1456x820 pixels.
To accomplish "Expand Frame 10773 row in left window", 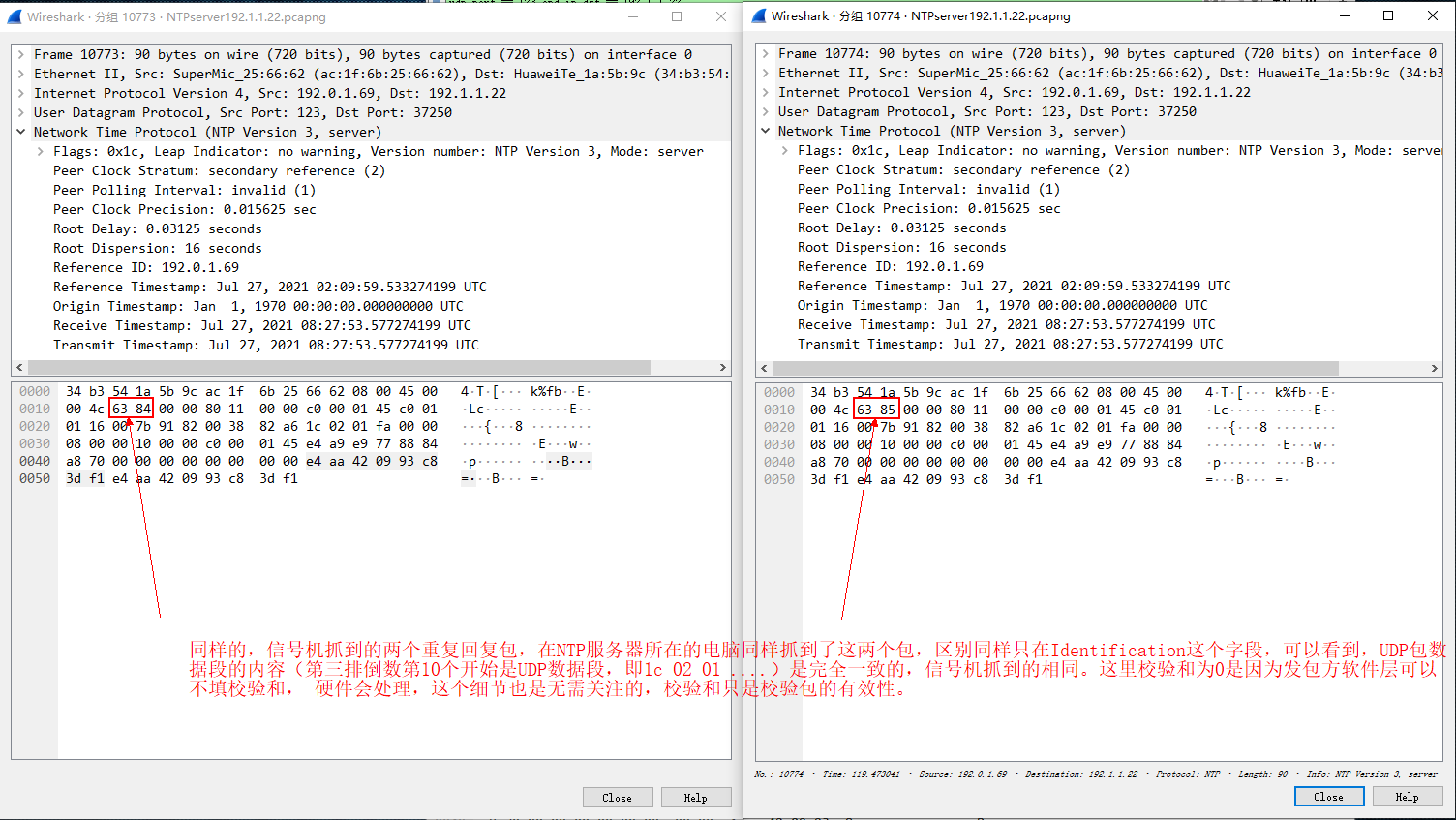I will click(21, 55).
